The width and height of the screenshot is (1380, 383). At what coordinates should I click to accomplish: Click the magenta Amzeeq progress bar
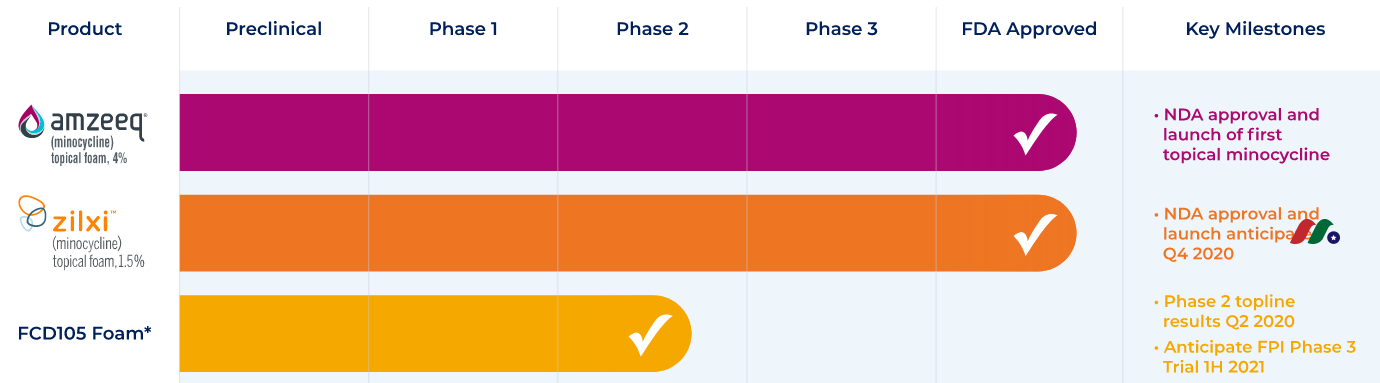coord(628,133)
